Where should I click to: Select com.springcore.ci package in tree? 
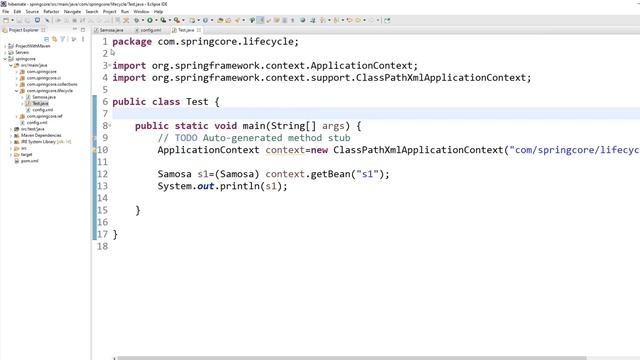click(44, 78)
